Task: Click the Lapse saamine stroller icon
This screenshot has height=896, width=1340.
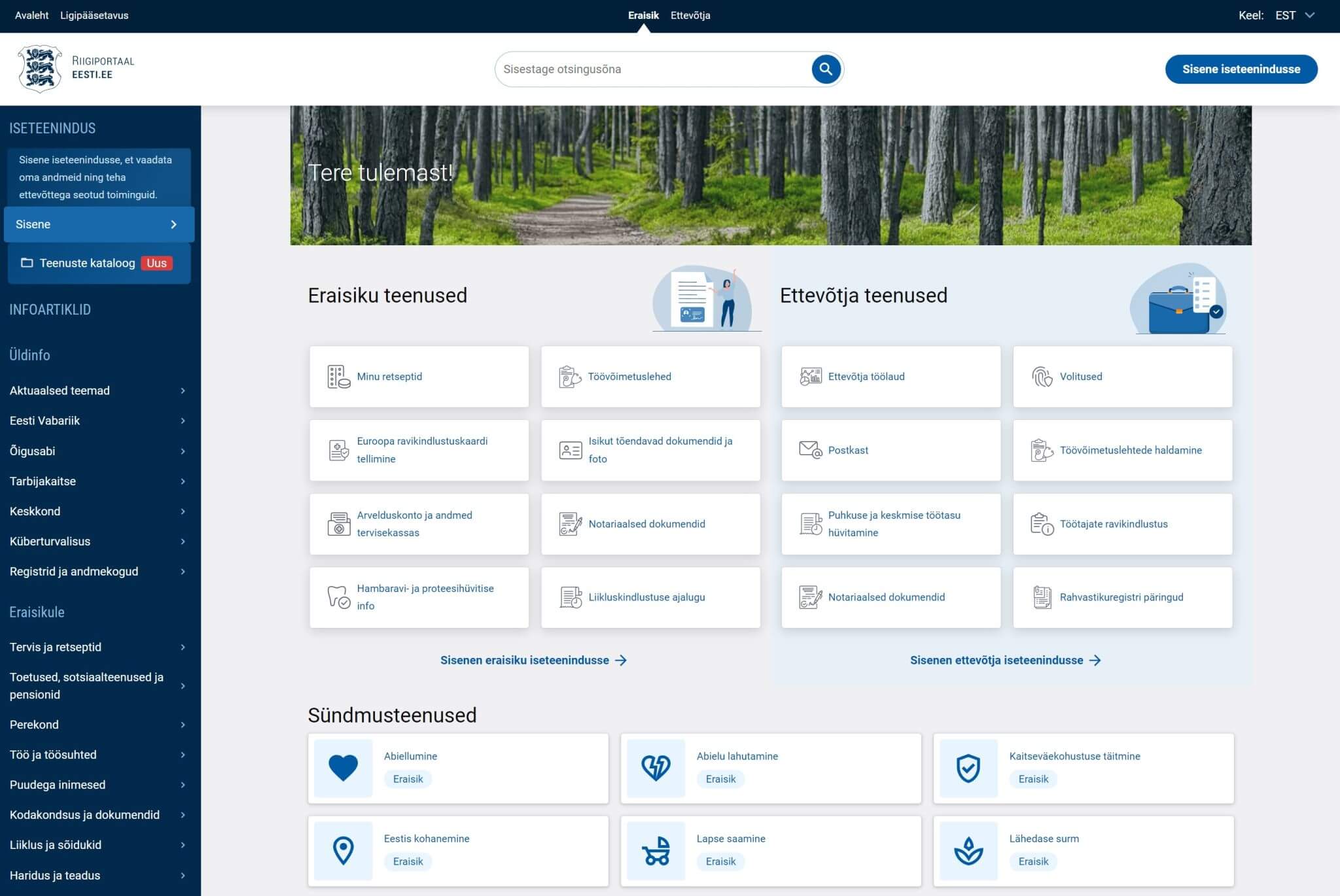Action: coord(656,850)
